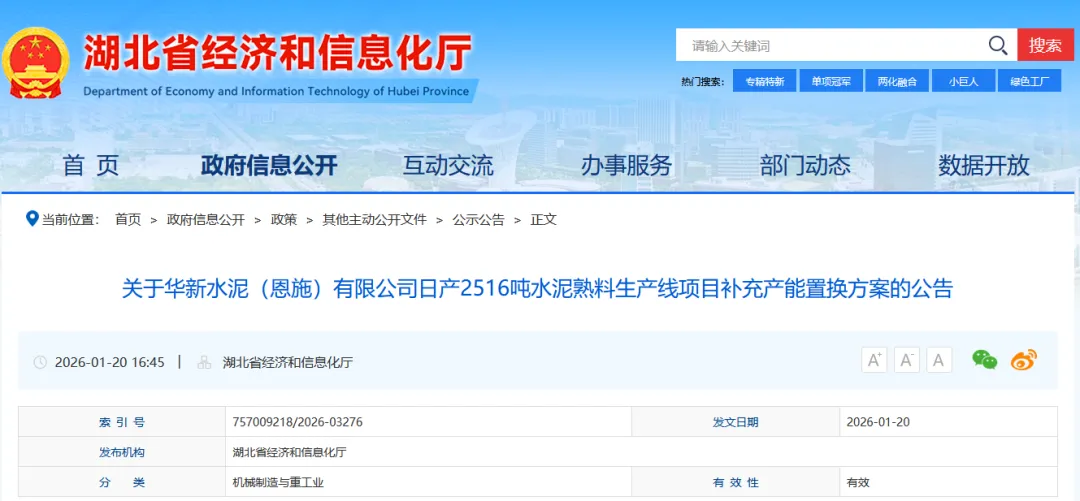Screen dimensions: 1080x501
Task: Share article via Weibo icon
Action: tap(1024, 360)
